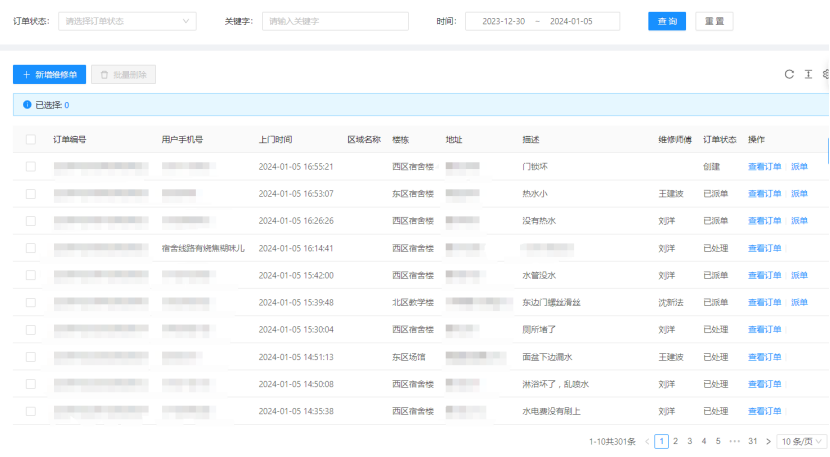830x457 pixels.
Task: Go to page 2 of results
Action: click(x=676, y=441)
